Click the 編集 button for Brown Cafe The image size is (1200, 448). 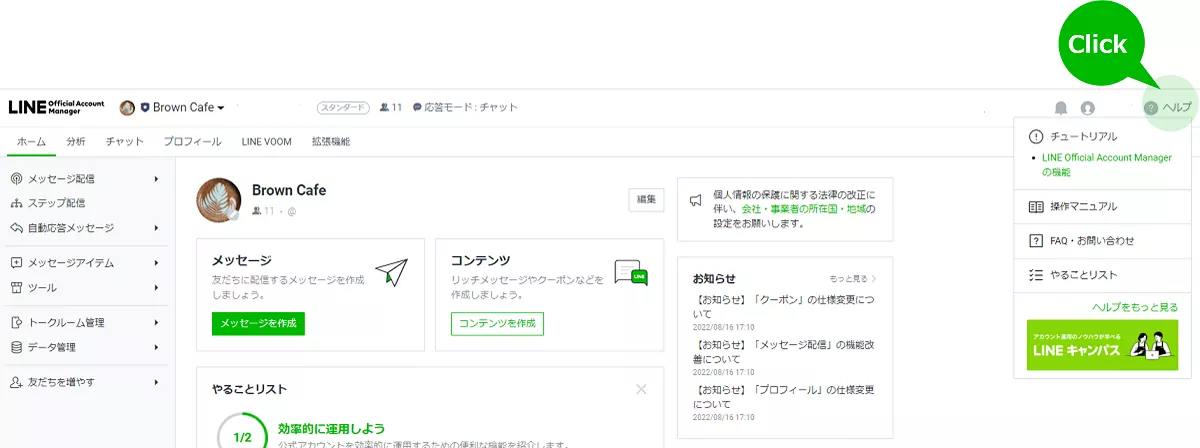tap(646, 200)
